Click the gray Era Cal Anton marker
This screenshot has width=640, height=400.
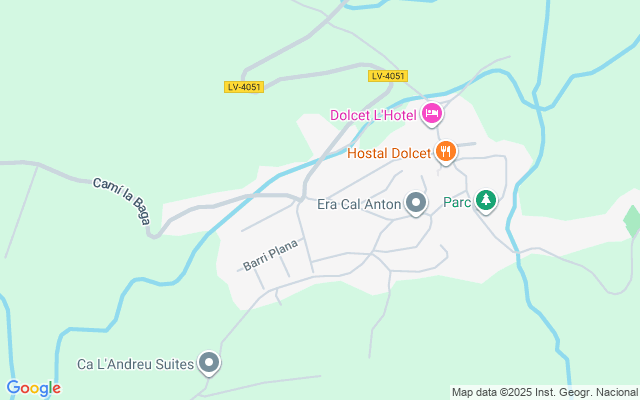click(x=416, y=203)
